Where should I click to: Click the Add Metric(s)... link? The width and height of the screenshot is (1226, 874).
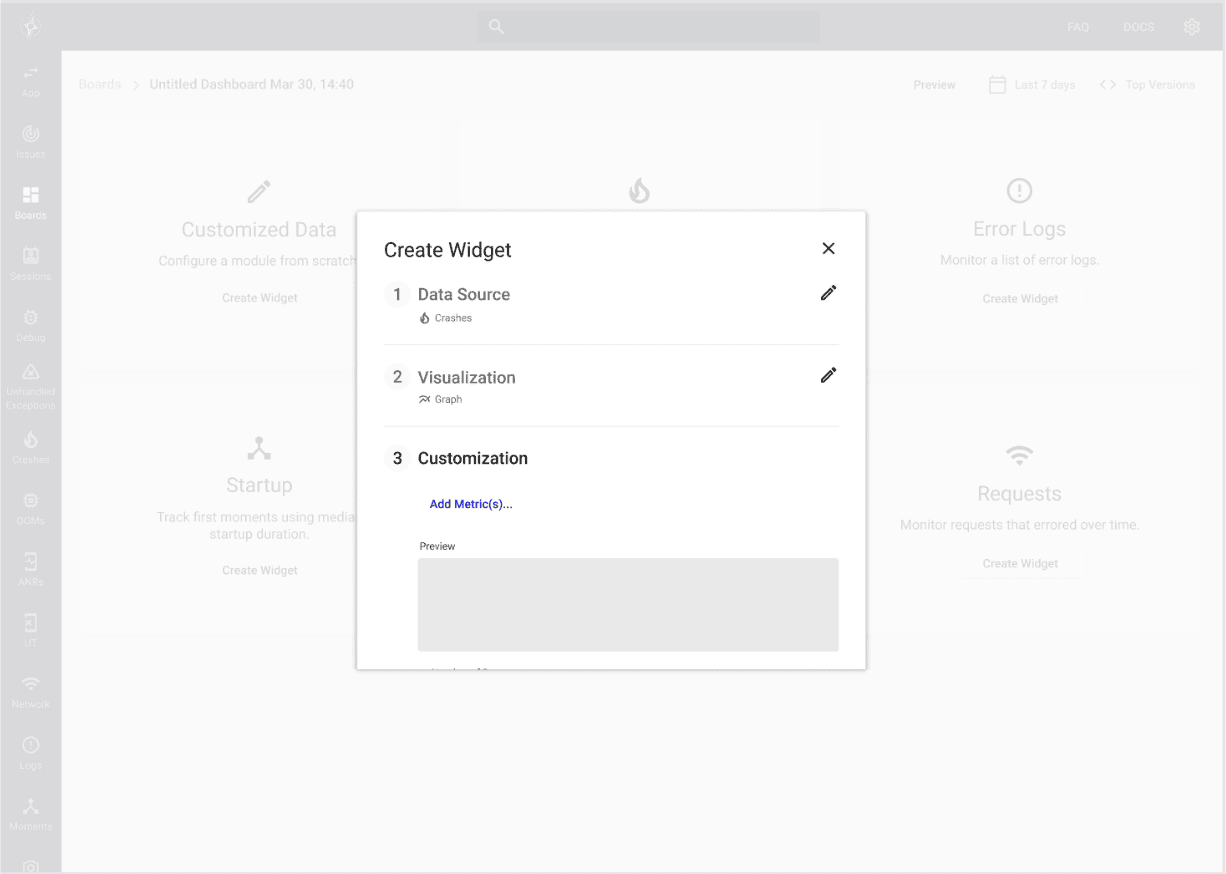pyautogui.click(x=471, y=504)
